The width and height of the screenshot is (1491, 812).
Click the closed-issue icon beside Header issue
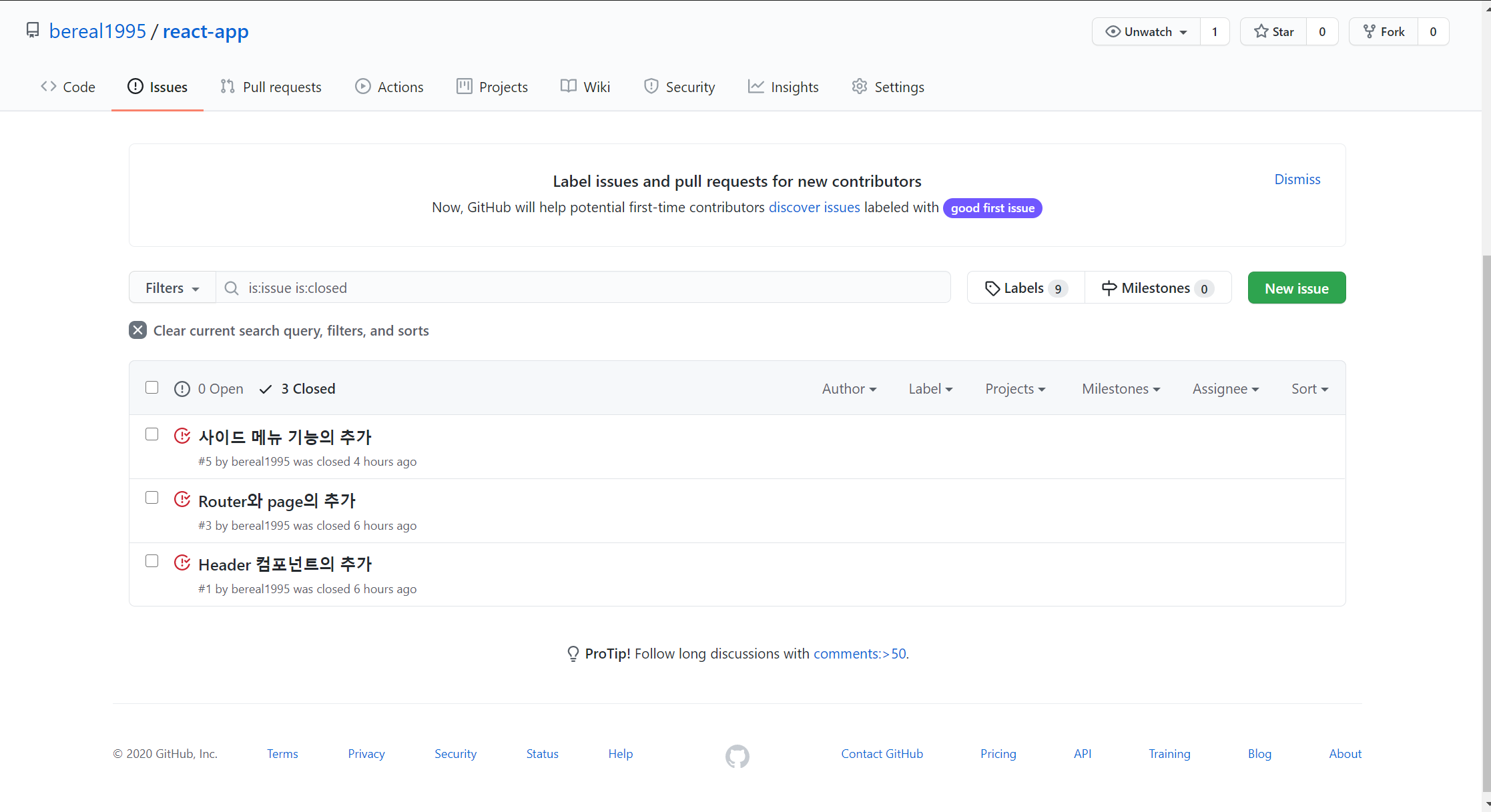click(x=182, y=563)
